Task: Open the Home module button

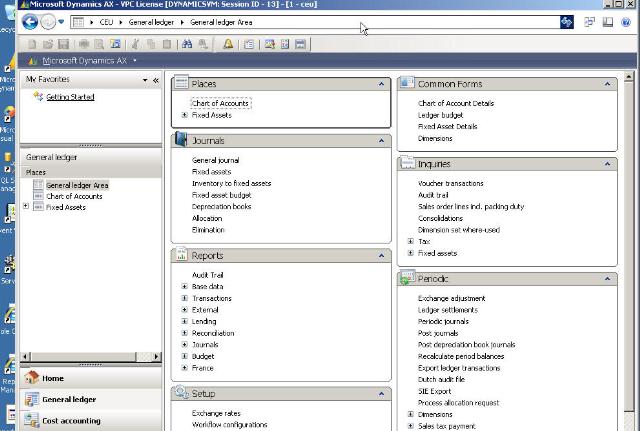Action: click(x=91, y=378)
